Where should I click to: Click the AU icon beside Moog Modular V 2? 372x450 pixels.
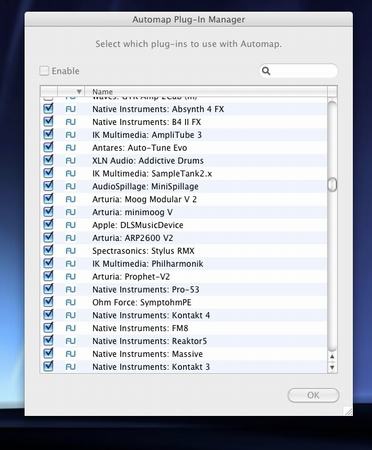pos(71,199)
